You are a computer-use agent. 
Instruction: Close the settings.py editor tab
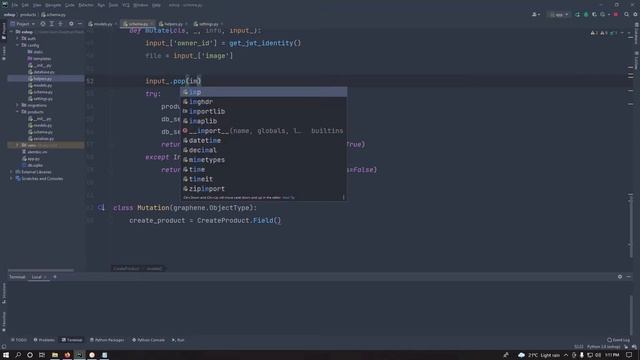[x=222, y=24]
